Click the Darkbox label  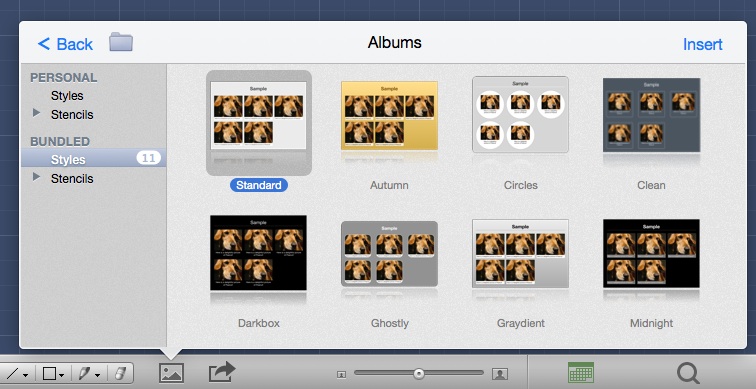coord(259,323)
